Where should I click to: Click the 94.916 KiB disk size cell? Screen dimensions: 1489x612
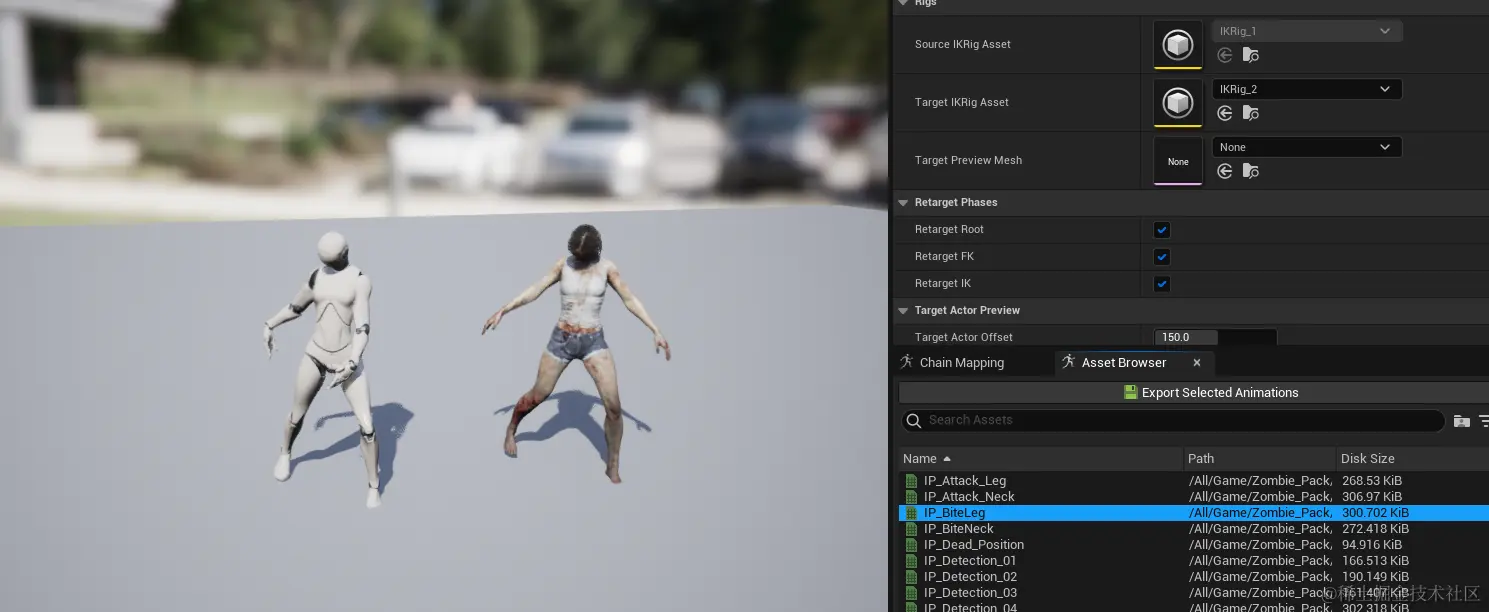coord(1371,545)
